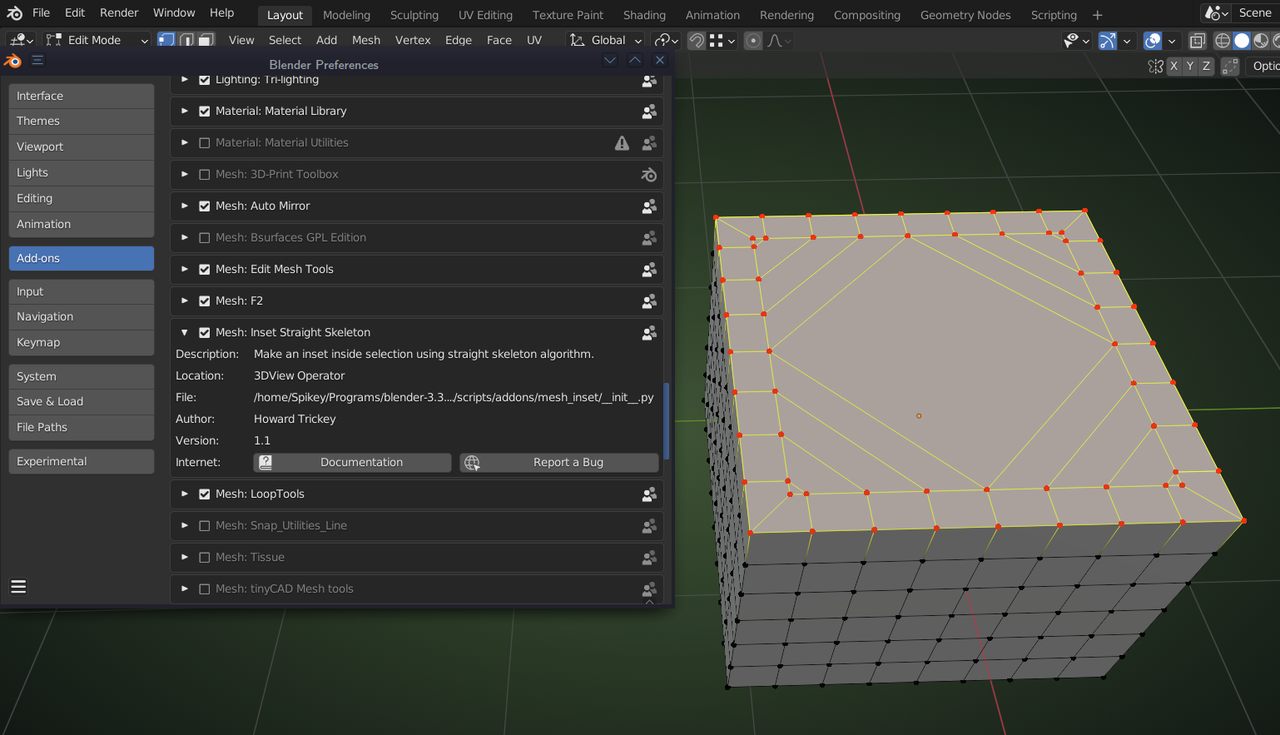Disable the Material Library add-on checkbox

tap(205, 111)
